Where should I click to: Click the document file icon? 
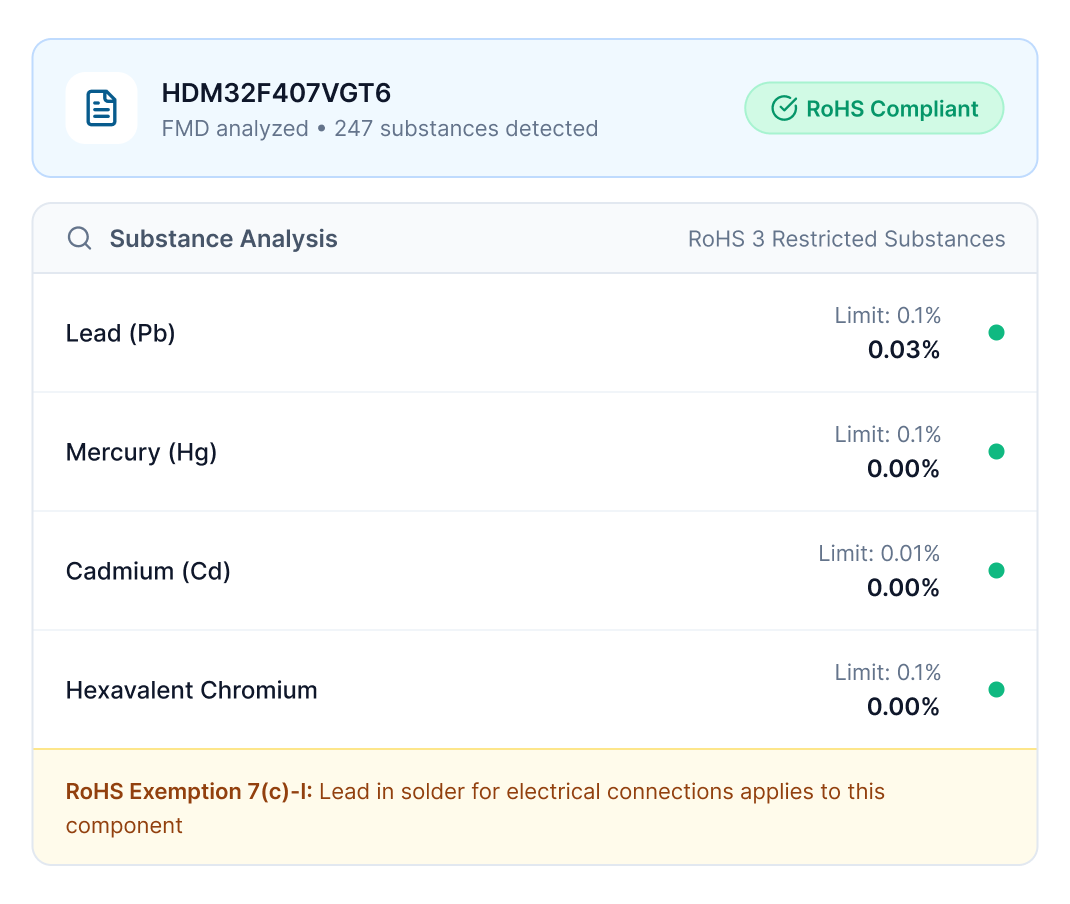pos(101,108)
